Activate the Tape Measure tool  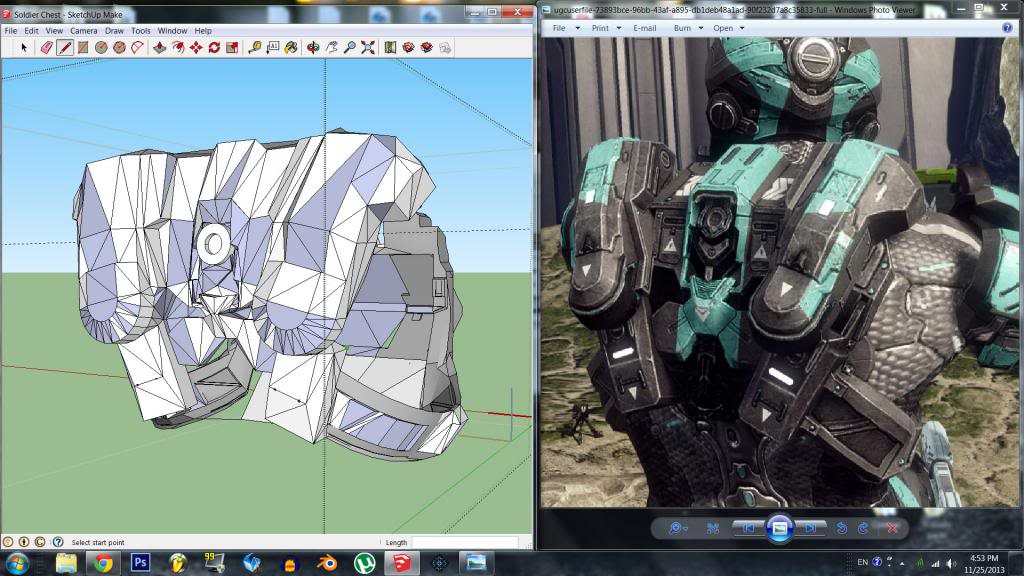pos(255,48)
